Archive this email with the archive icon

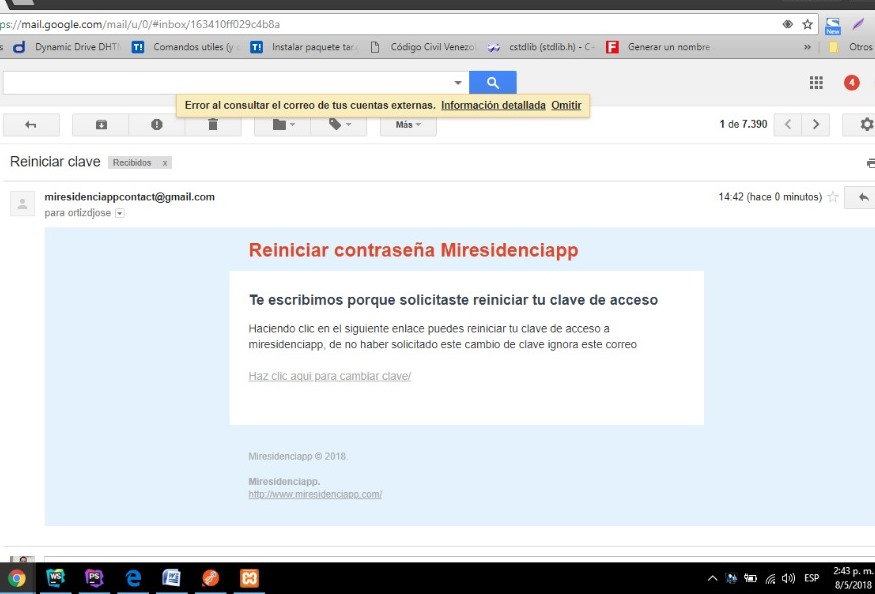(101, 125)
